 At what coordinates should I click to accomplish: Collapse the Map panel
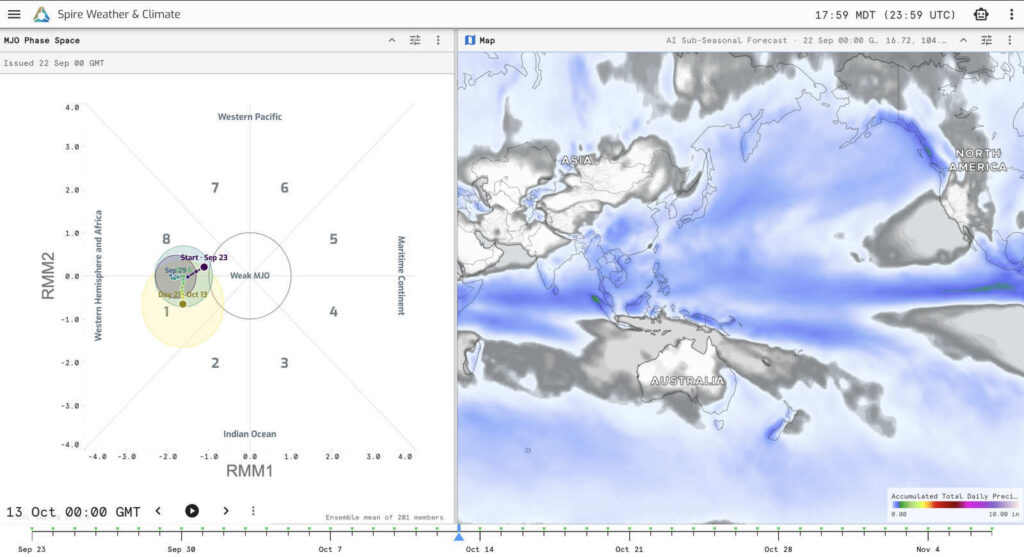click(x=963, y=40)
